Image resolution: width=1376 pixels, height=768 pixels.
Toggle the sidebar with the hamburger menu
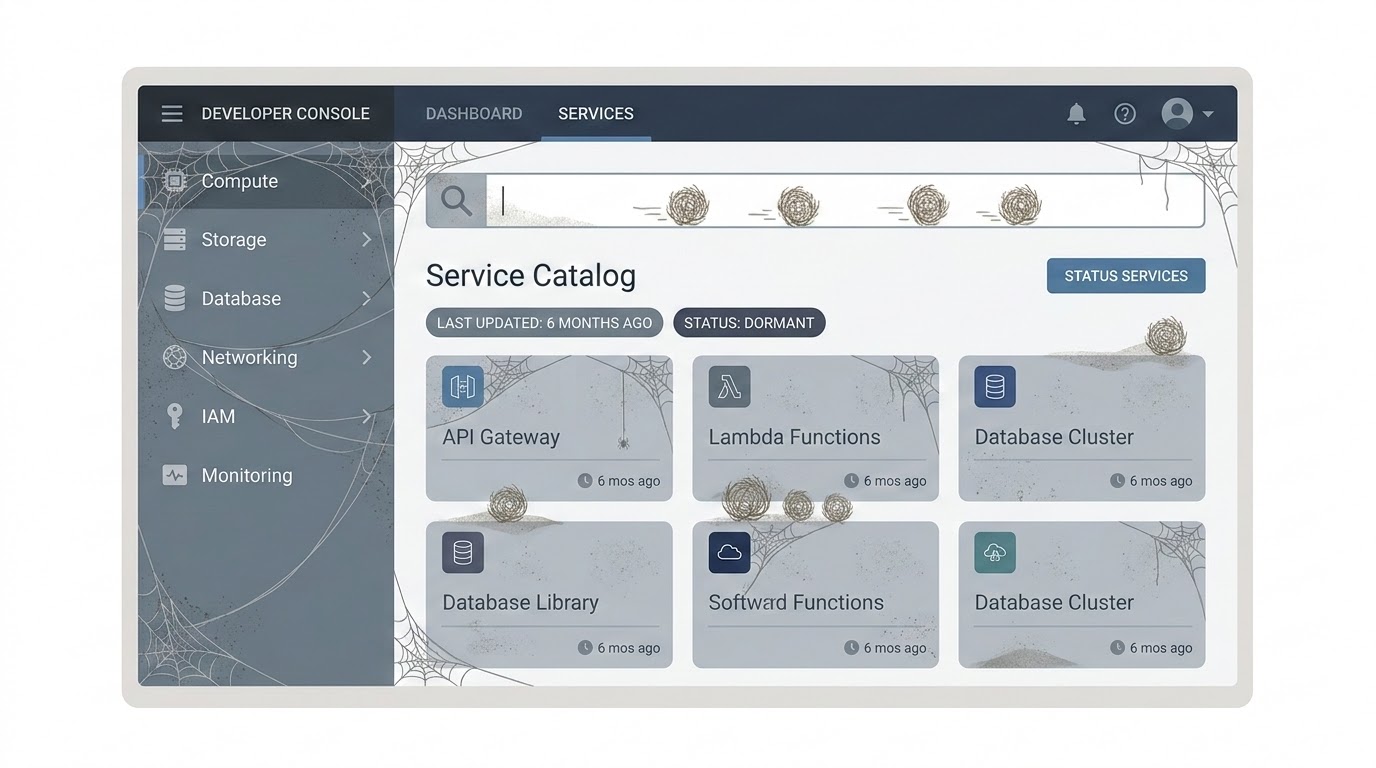171,113
